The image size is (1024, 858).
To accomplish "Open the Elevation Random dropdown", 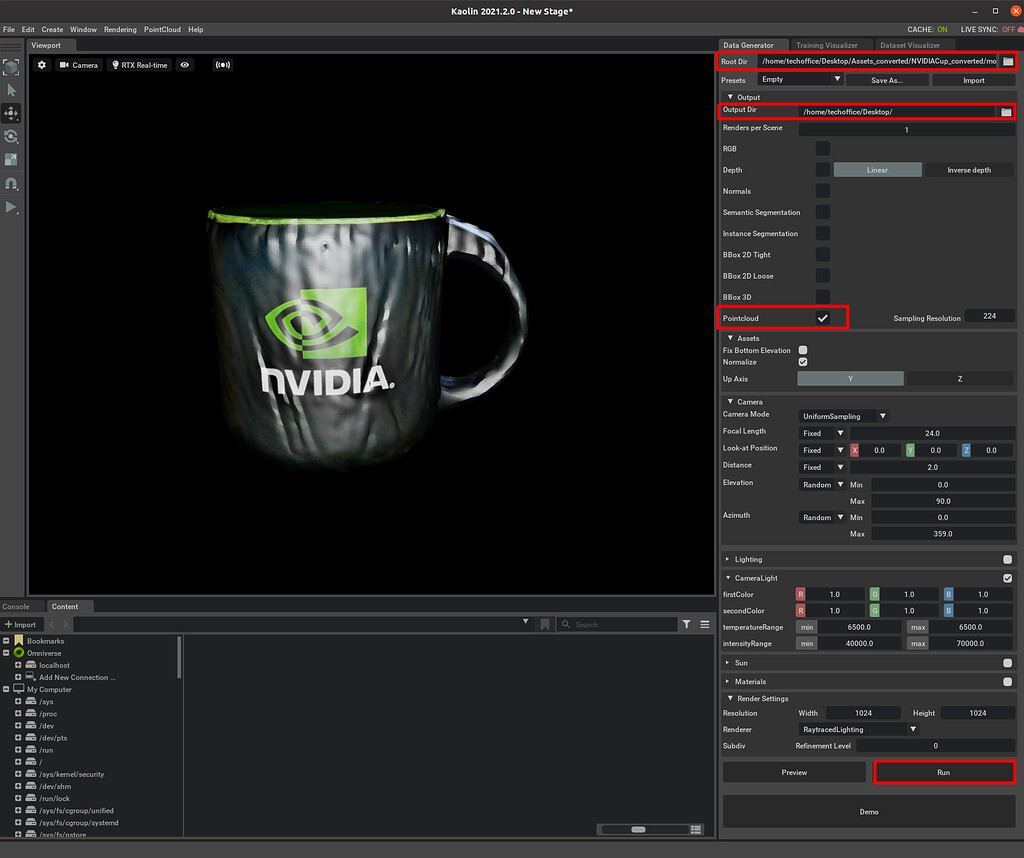I will coord(821,484).
